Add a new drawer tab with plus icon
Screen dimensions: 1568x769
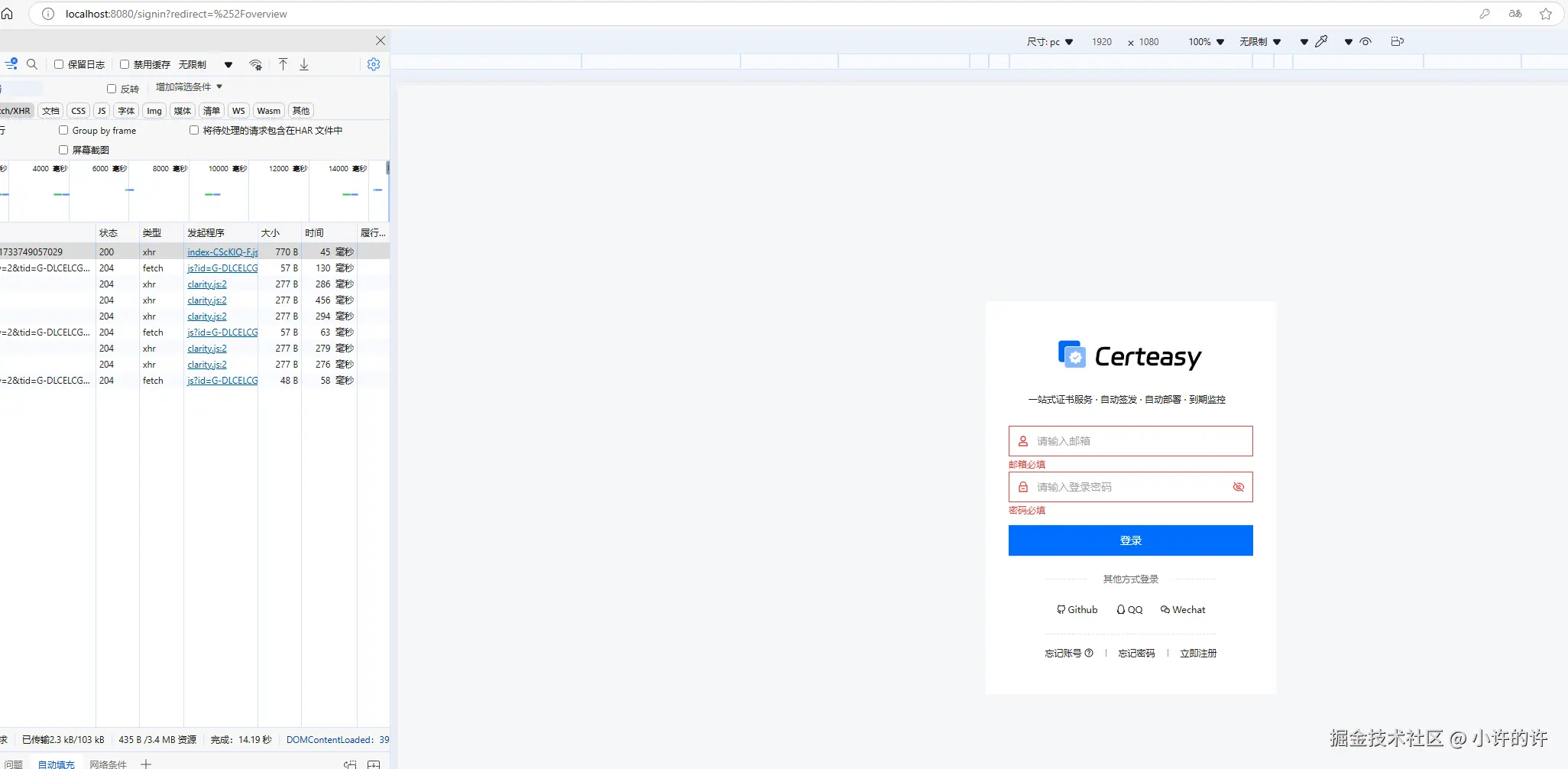pos(146,764)
